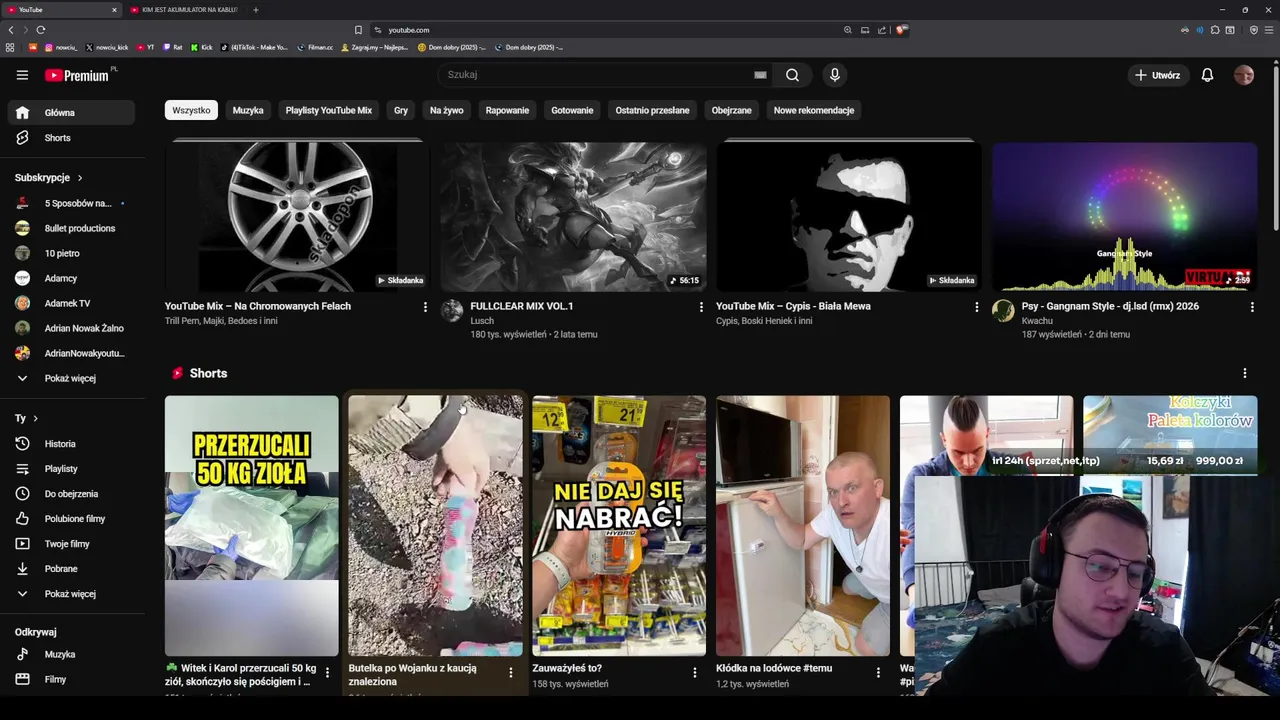
Task: Open the notifications bell
Action: pyautogui.click(x=1207, y=75)
